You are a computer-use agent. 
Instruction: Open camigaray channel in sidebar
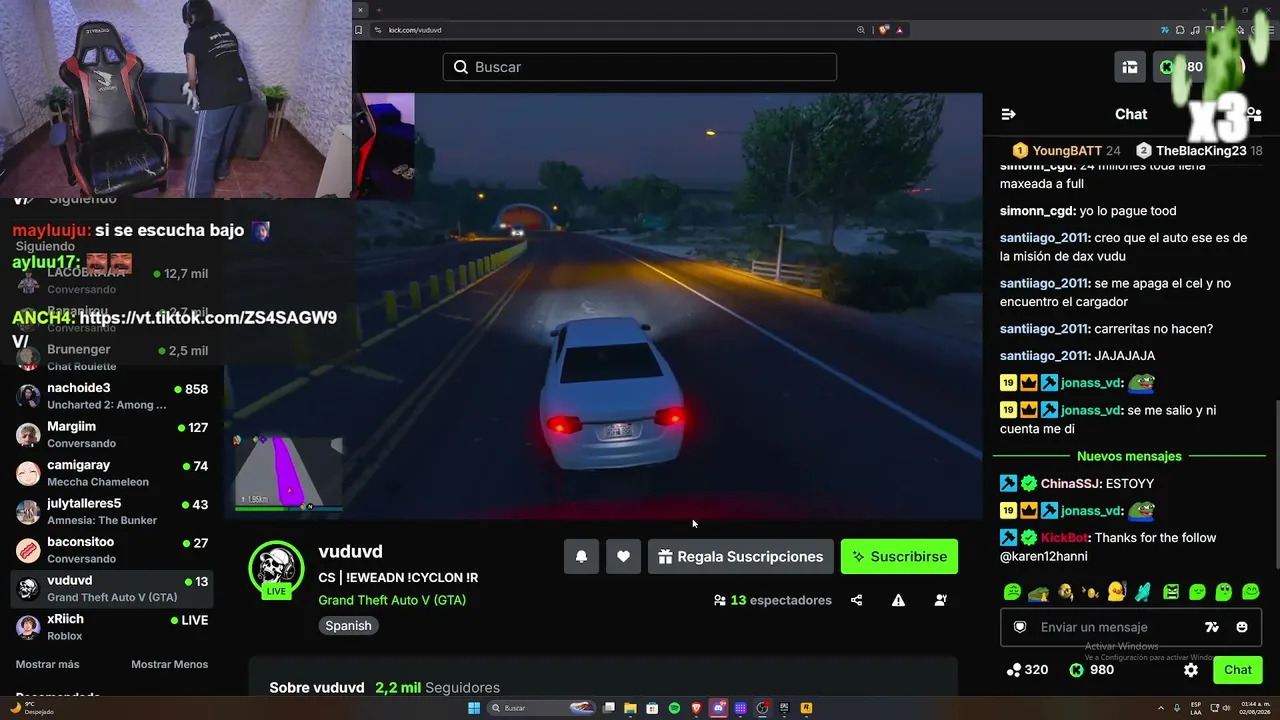(x=112, y=473)
